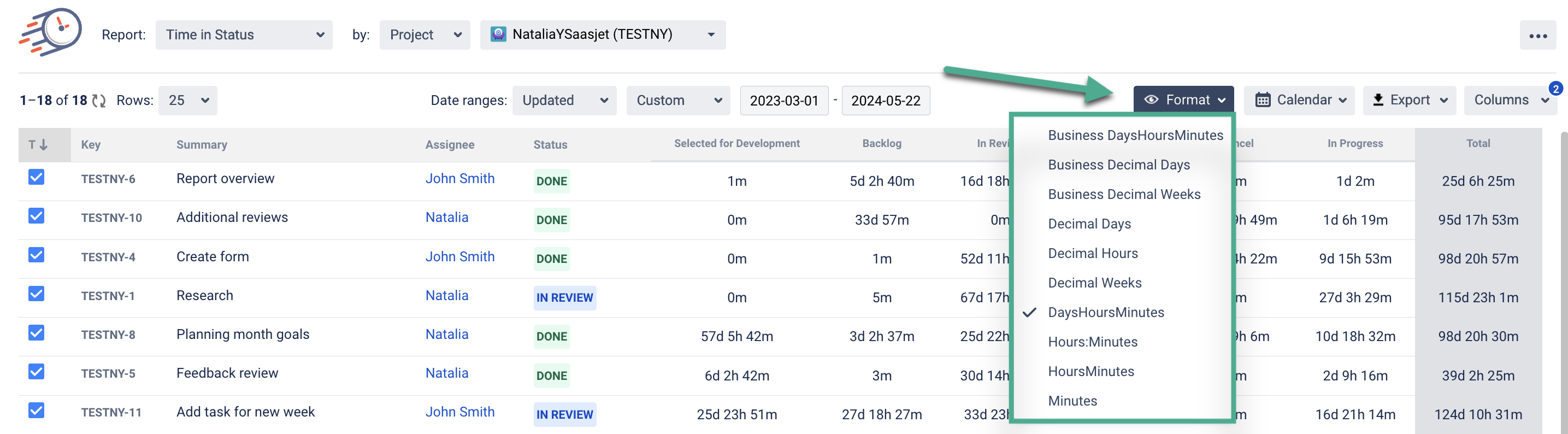1568x434 pixels.
Task: Open the three-dots more options menu
Action: [1537, 36]
